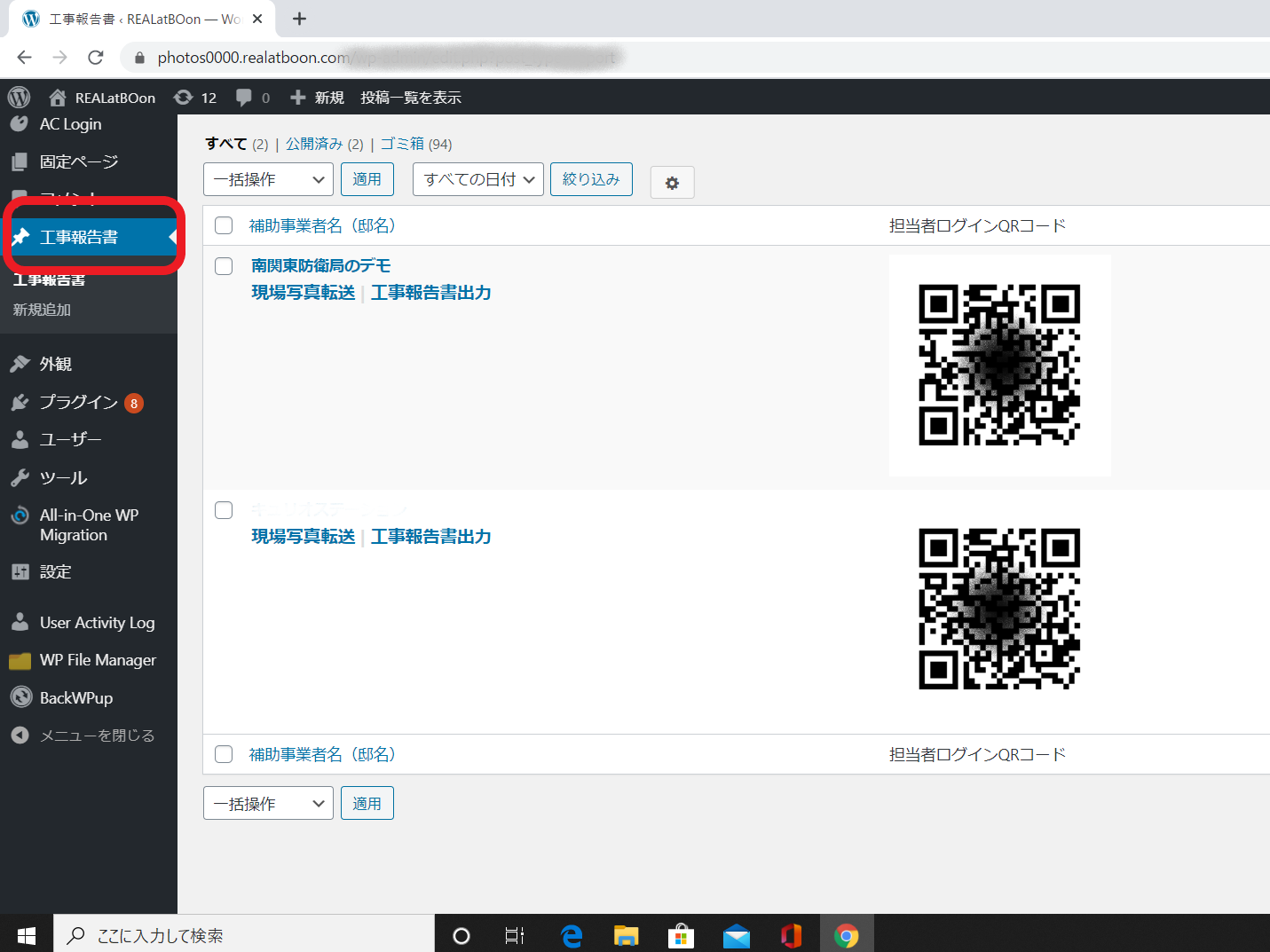Image resolution: width=1270 pixels, height=952 pixels.
Task: Open プラグイン menu in sidebar
Action: point(78,403)
